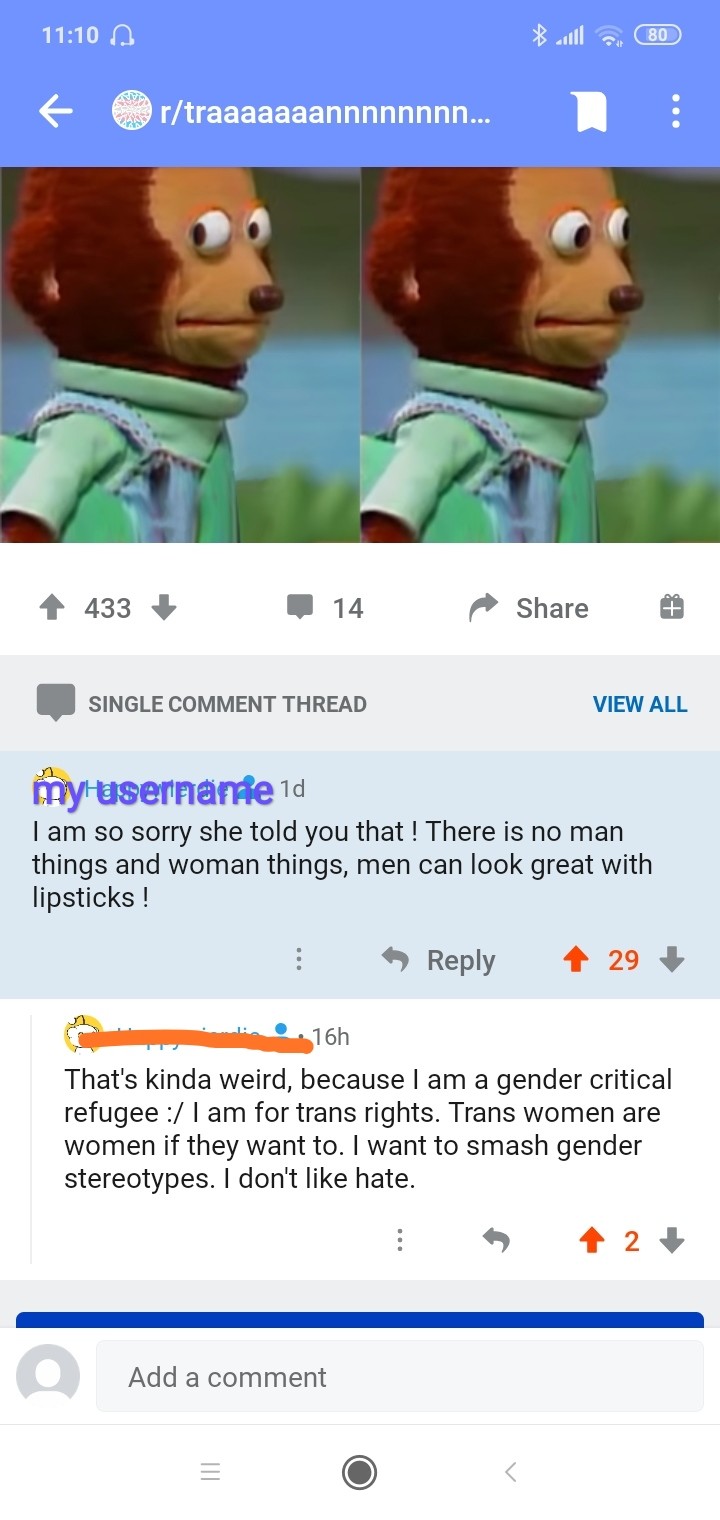The height and width of the screenshot is (1520, 720).
Task: Bookmark this post with the save icon
Action: coord(590,112)
